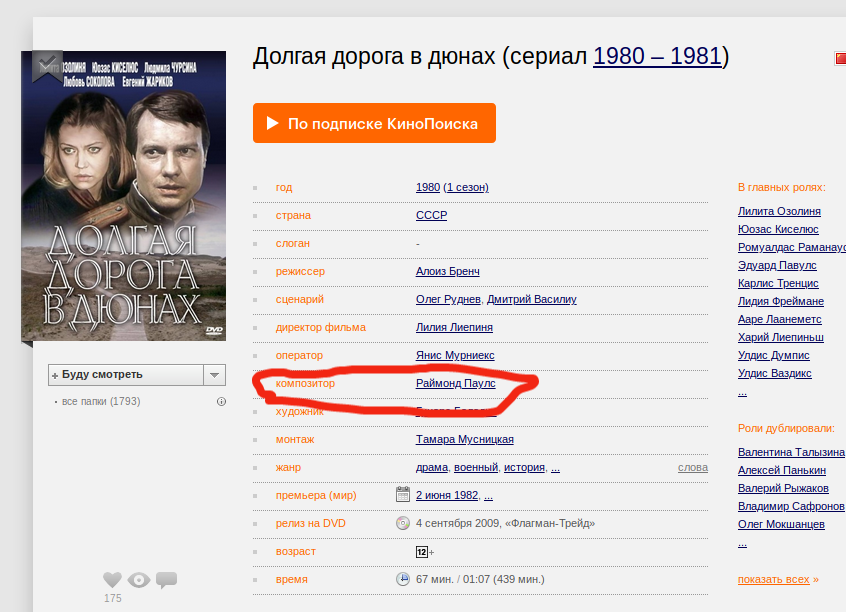Open the 1980 – 1981 years link in title
The height and width of the screenshot is (612, 846).
point(657,56)
